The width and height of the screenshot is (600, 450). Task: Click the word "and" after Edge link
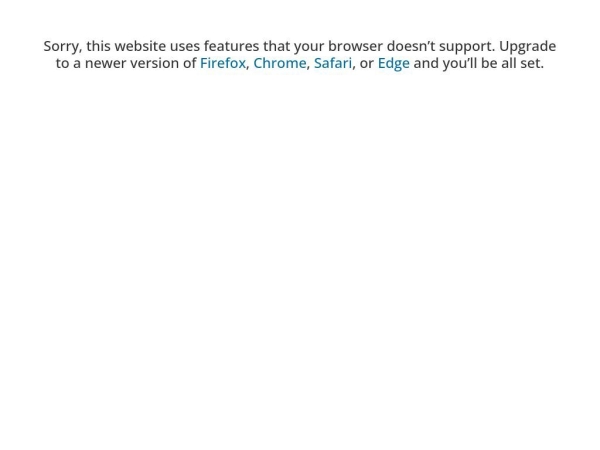point(426,63)
